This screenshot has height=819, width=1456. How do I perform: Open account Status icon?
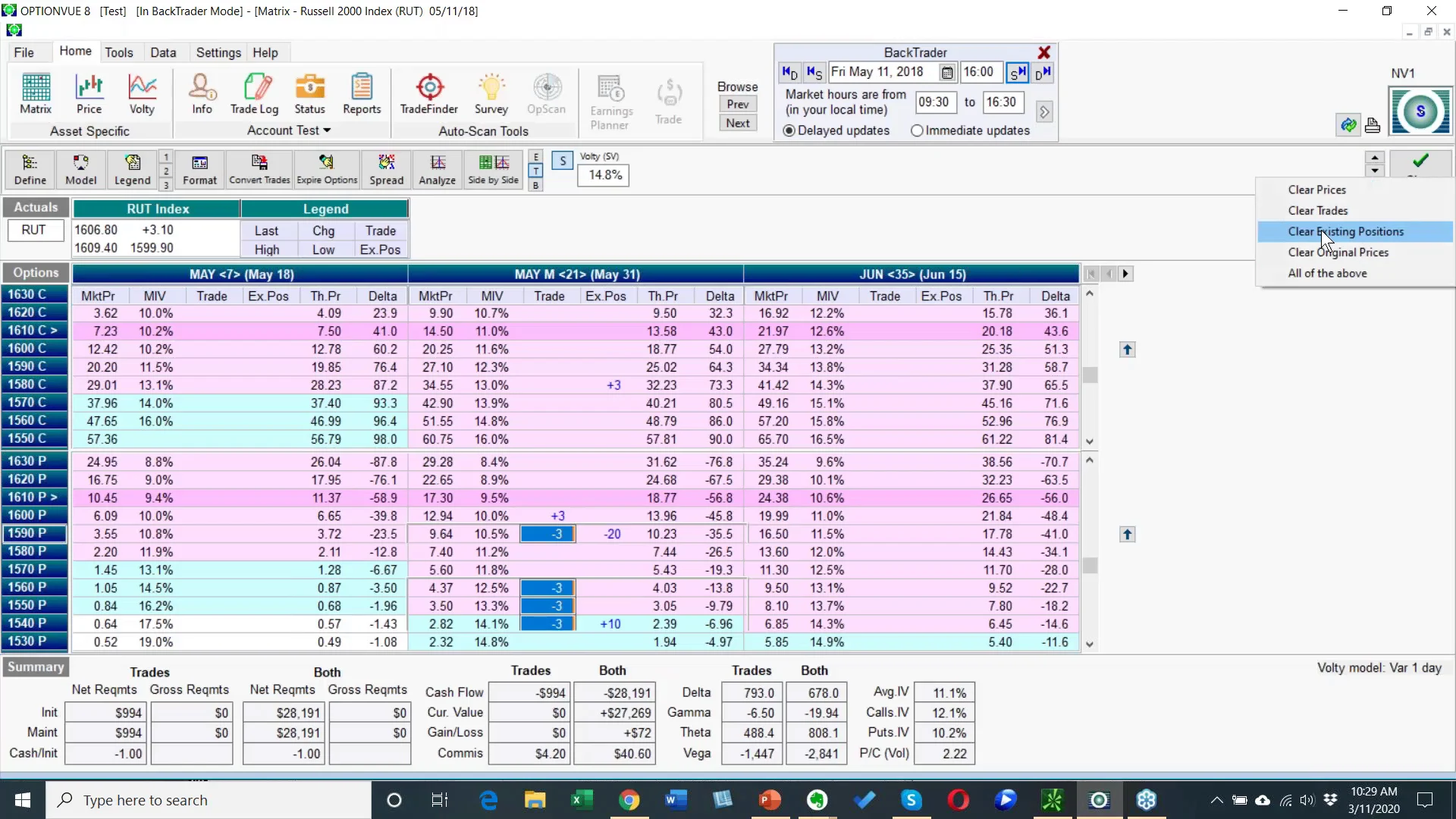[x=309, y=94]
